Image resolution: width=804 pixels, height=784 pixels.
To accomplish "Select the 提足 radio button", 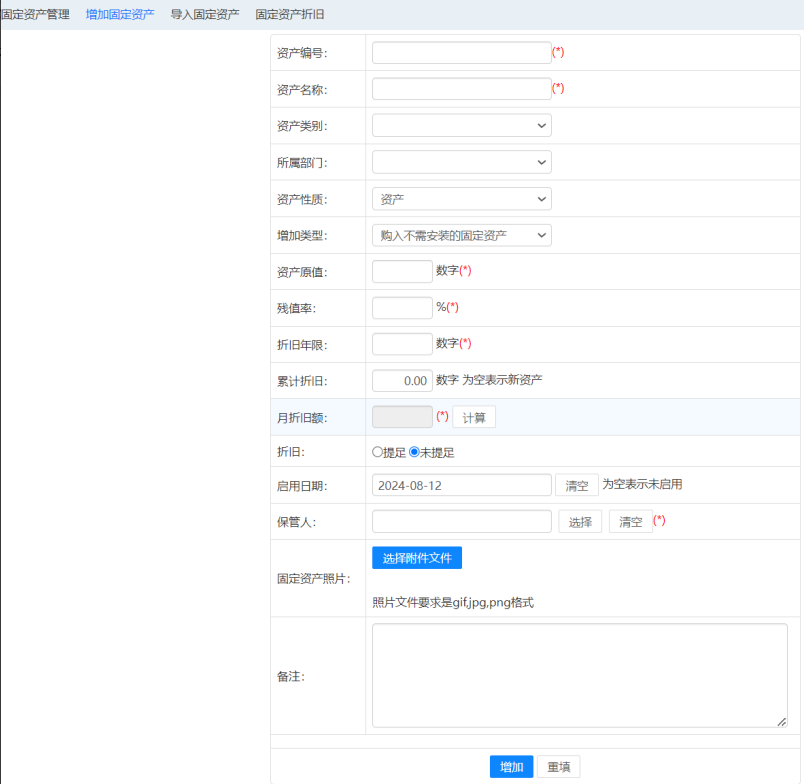I will tap(378, 452).
